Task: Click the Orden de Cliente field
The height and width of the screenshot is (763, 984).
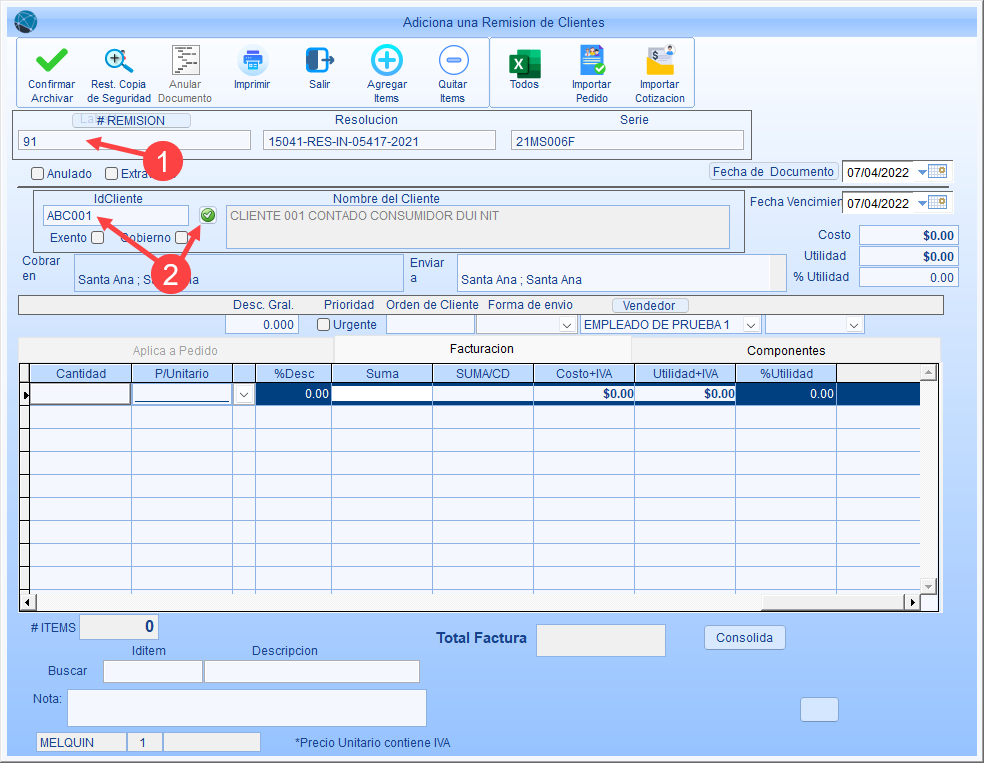Action: pos(430,325)
